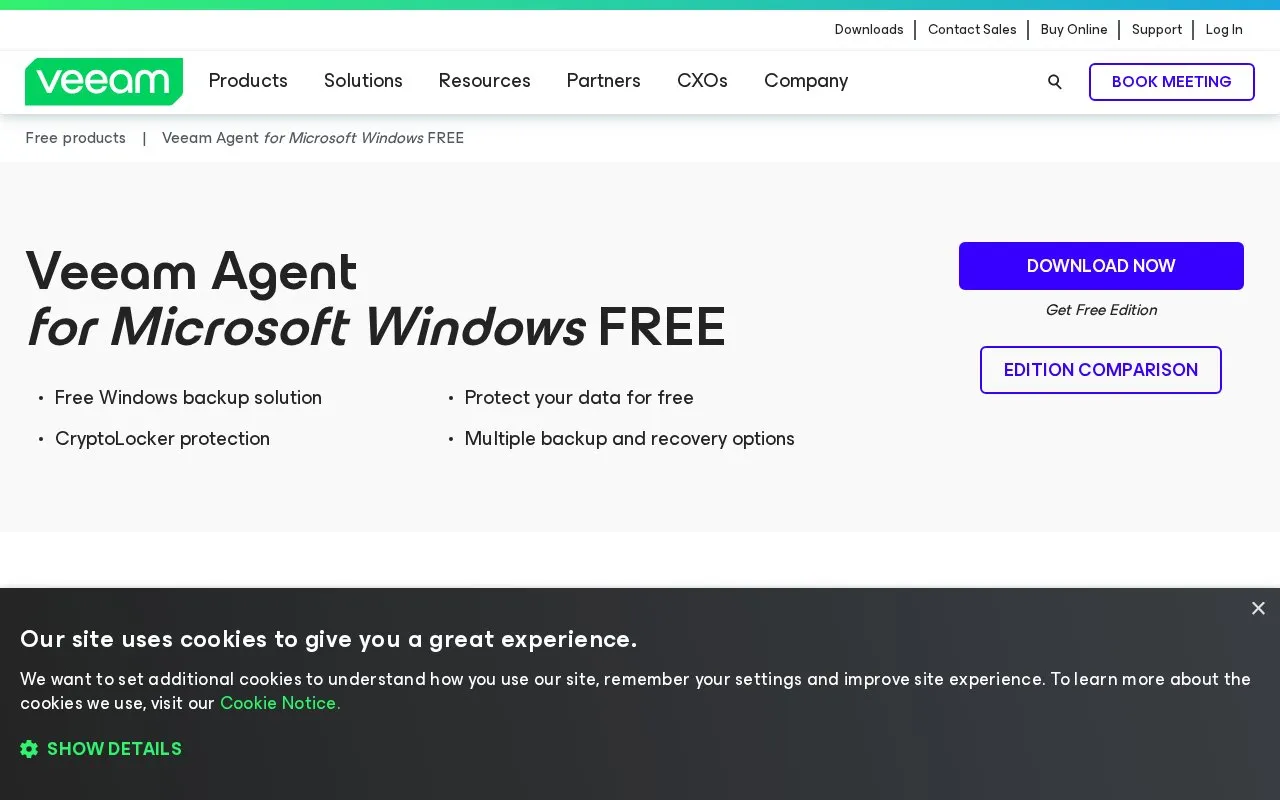Click 'Free Windows backup solution' bullet text
Screen dimensions: 1280x800
(188, 398)
